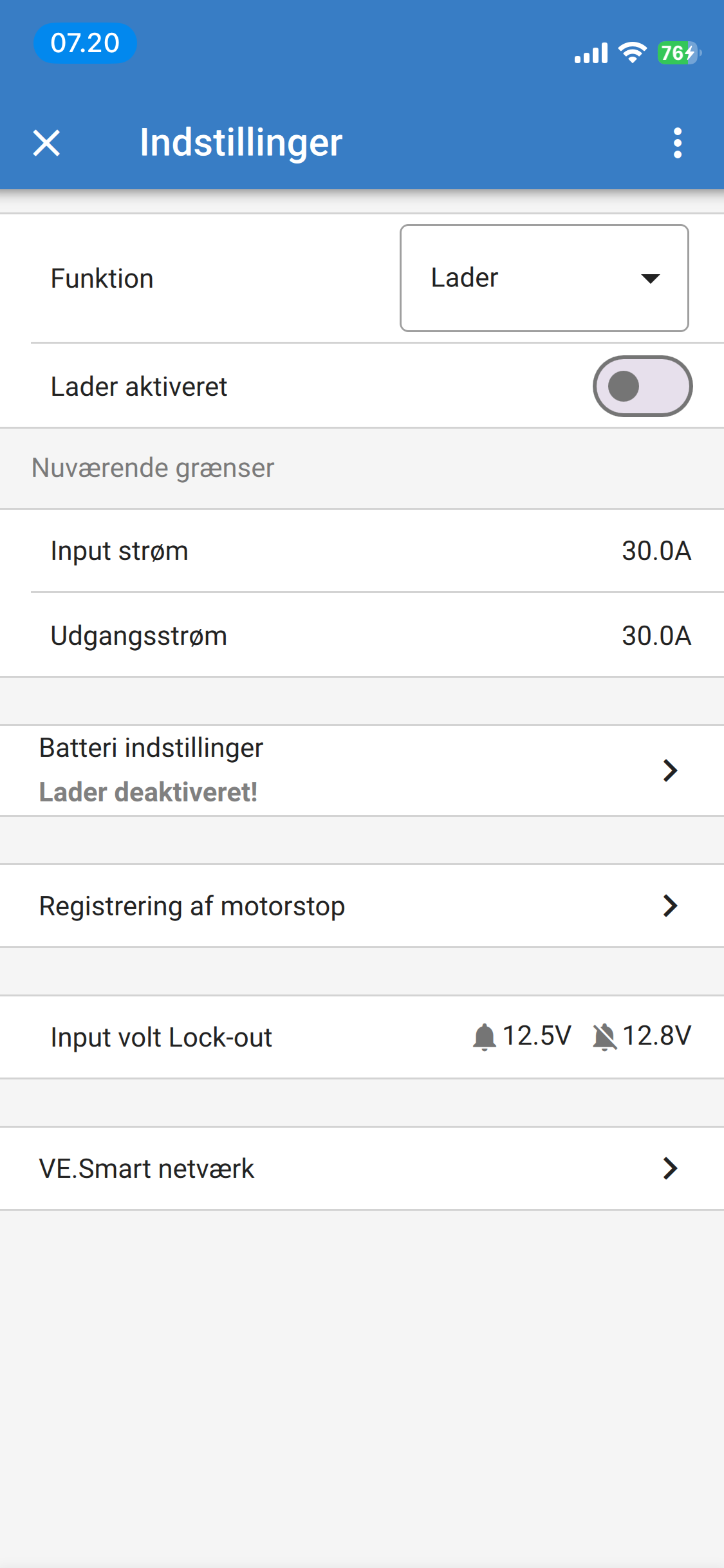Tap the alarm bell icon beside 12.5V
This screenshot has height=1568, width=724.
pos(484,1037)
